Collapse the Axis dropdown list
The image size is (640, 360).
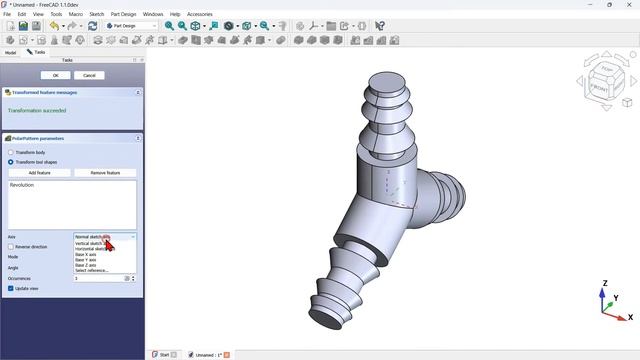(x=105, y=237)
